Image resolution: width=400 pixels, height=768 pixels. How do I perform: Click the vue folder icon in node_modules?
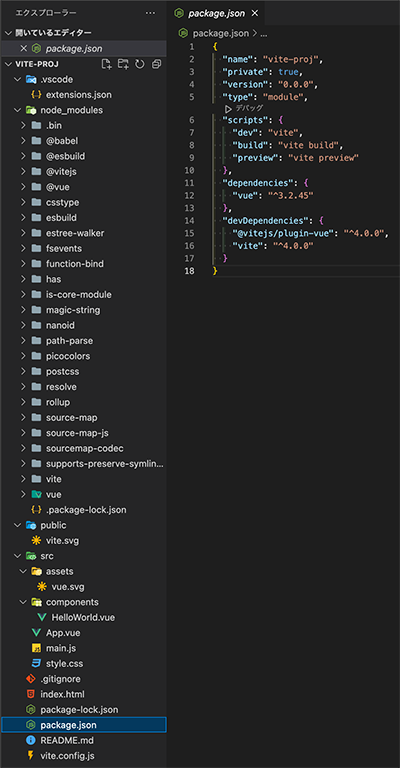(x=36, y=494)
